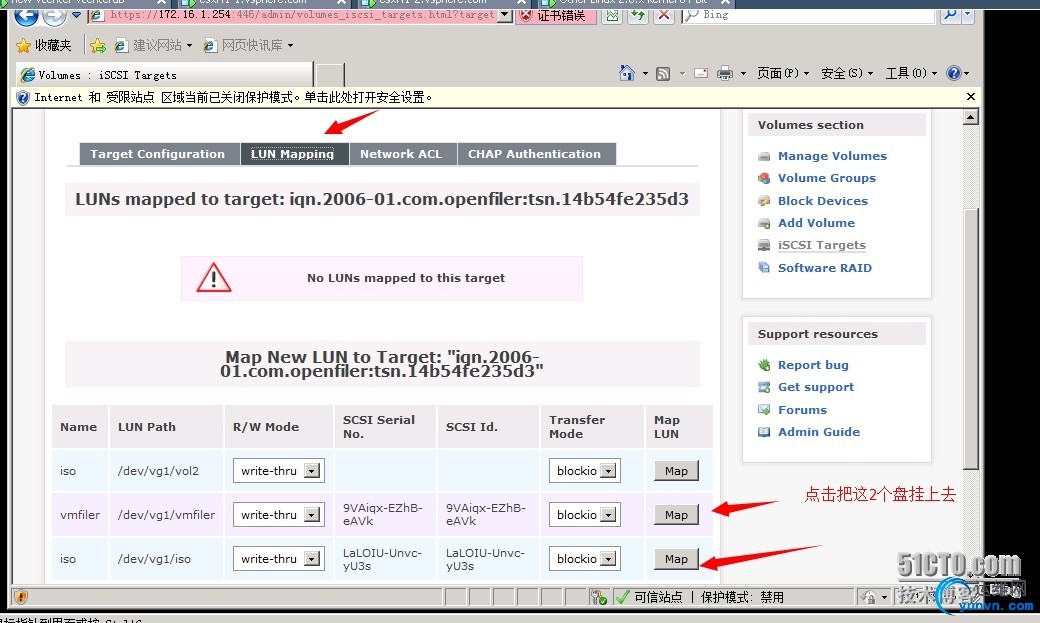Click the Block Devices icon
This screenshot has height=623, width=1040.
coord(764,201)
